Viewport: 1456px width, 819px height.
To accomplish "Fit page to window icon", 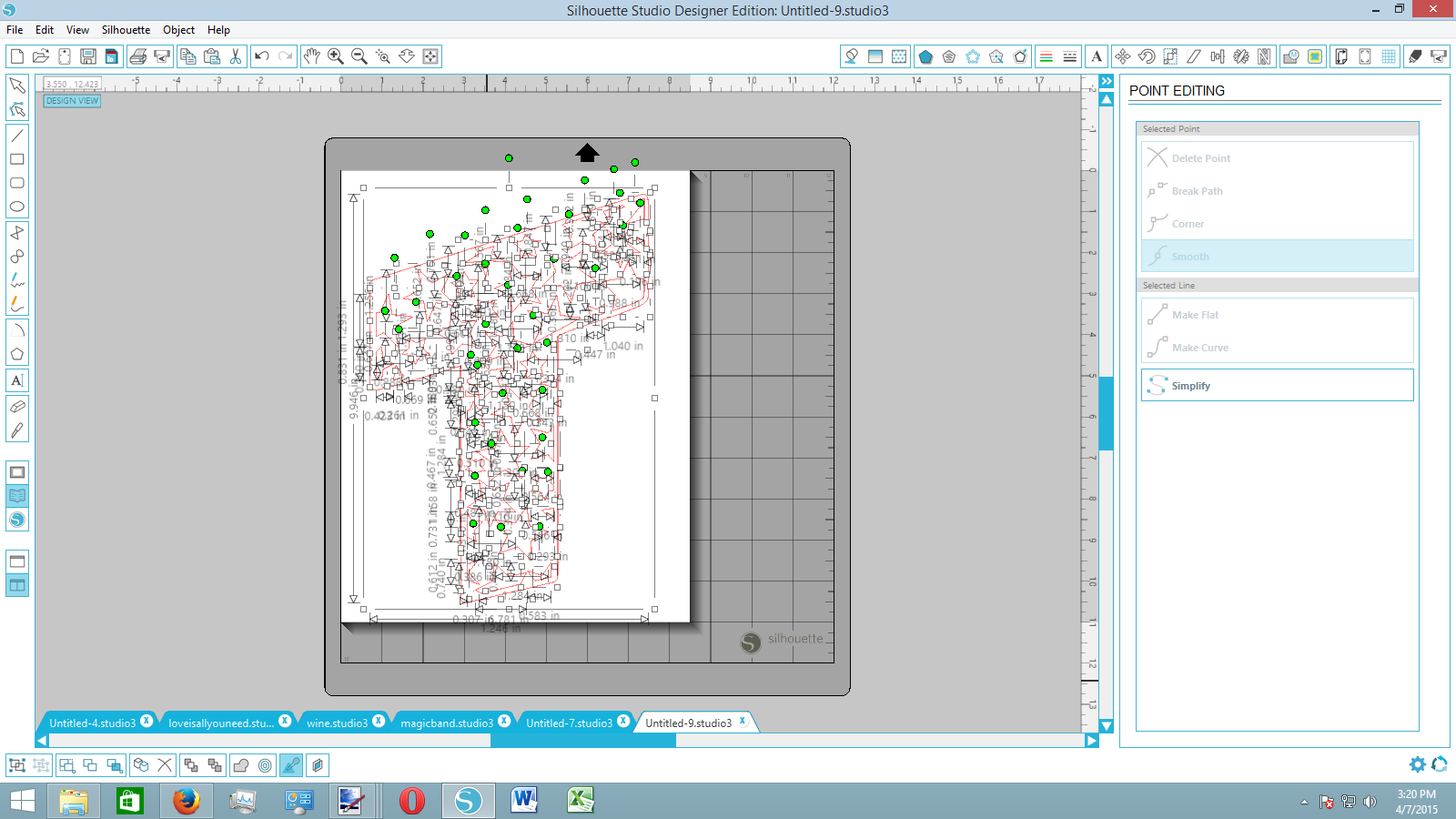I will coord(430,56).
